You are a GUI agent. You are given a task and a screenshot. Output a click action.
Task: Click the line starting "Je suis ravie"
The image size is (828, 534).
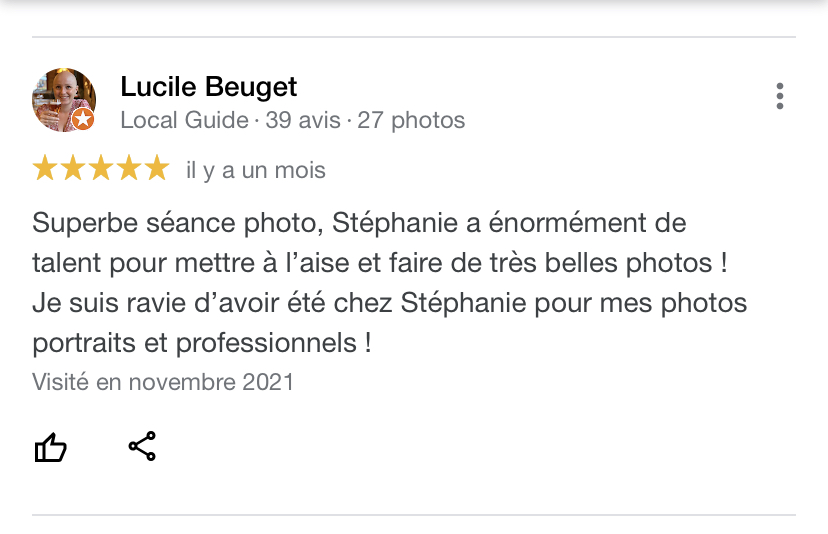389,302
